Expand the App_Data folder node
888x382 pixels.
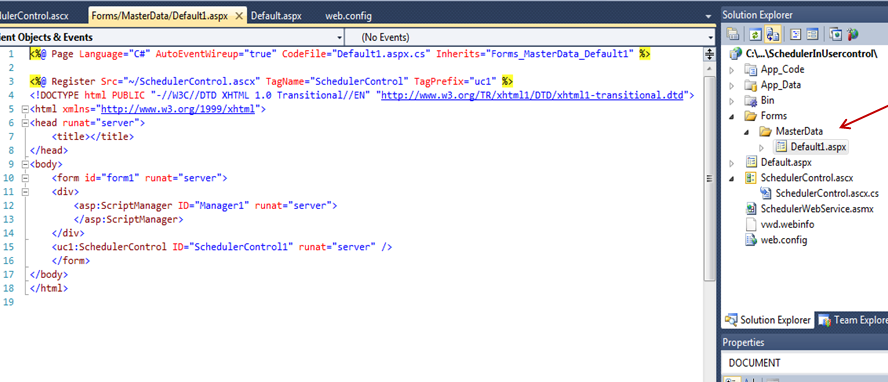point(732,85)
